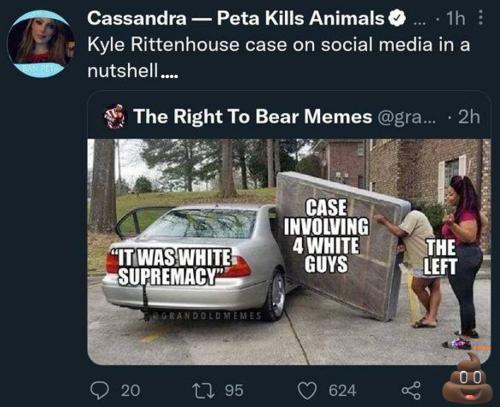Click The Right To Bear Memes avatar
Screen dimensions: 500x407
[115, 116]
